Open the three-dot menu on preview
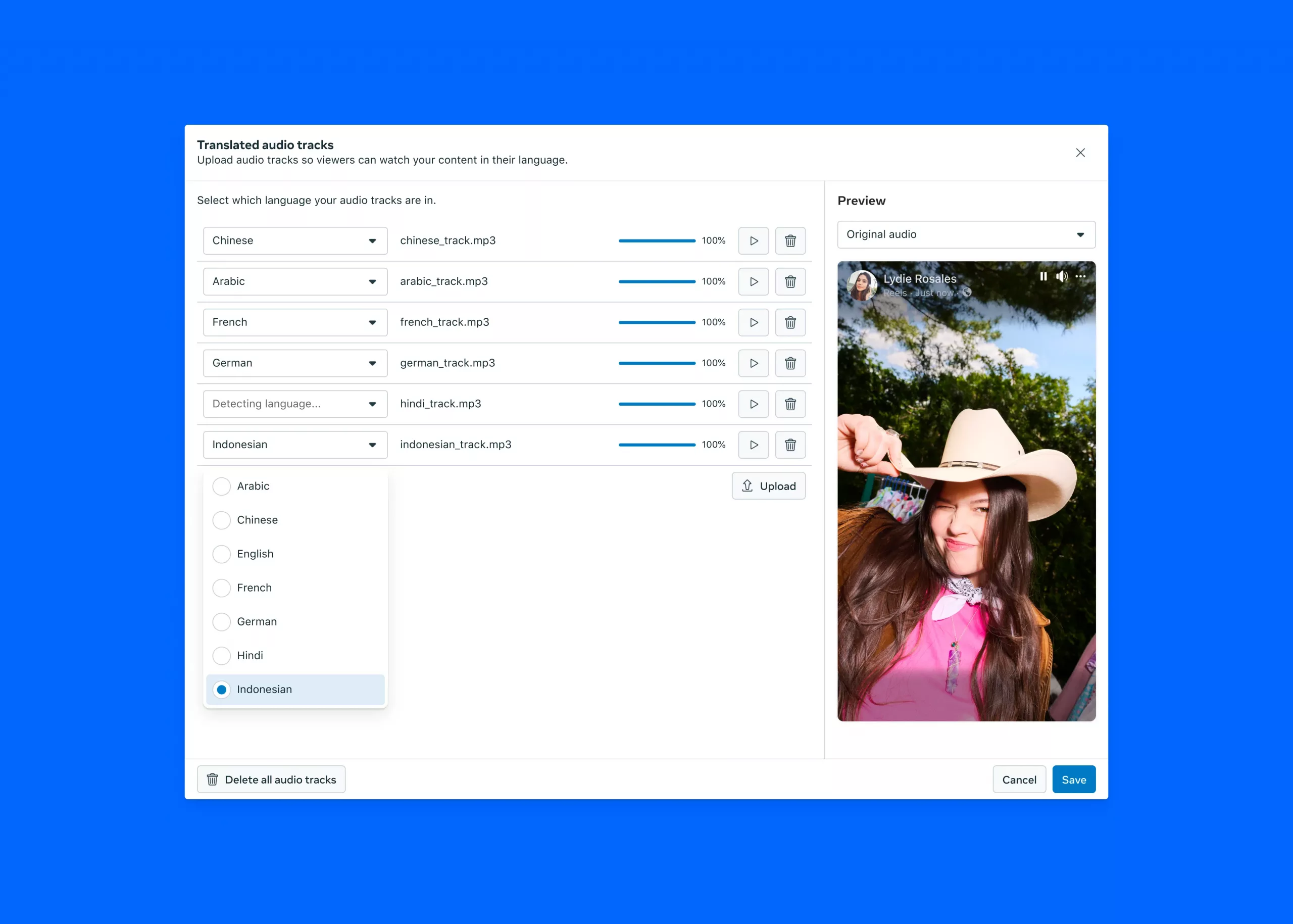Viewport: 1293px width, 924px height. click(x=1080, y=276)
